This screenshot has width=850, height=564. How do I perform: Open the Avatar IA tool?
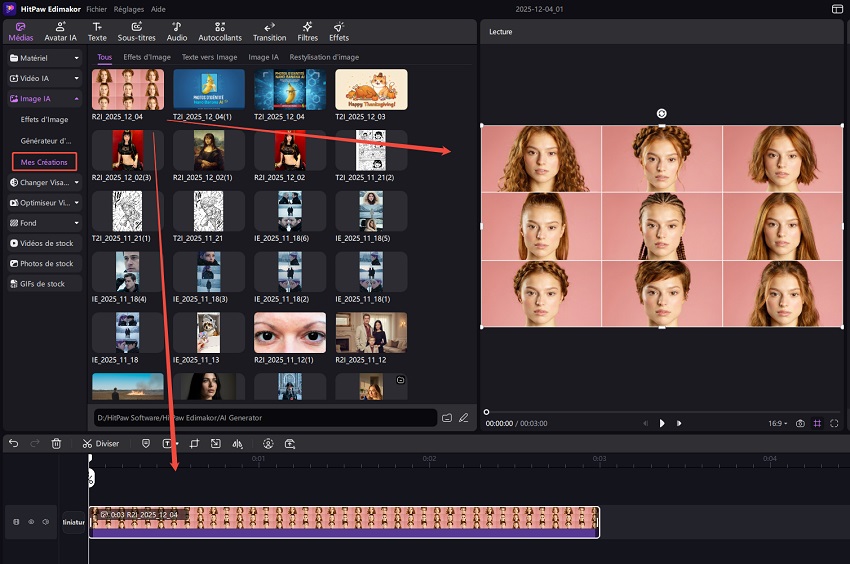coord(60,32)
